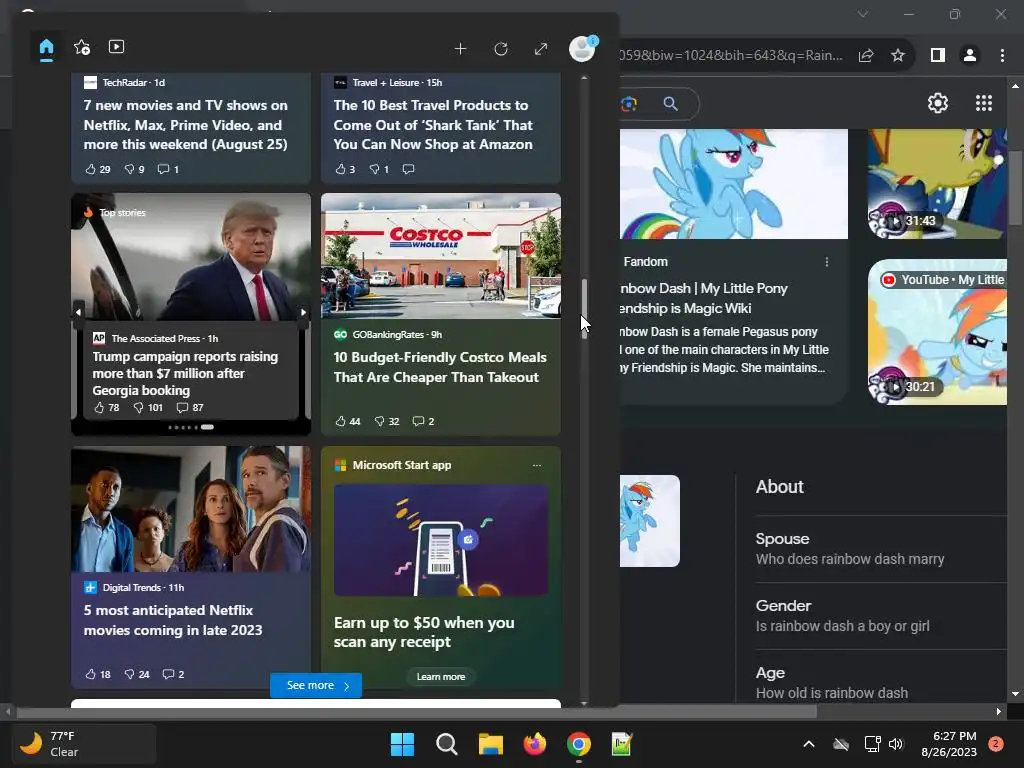Go to previous top story in carousel
Screen dimensions: 1024x768
tap(78, 312)
